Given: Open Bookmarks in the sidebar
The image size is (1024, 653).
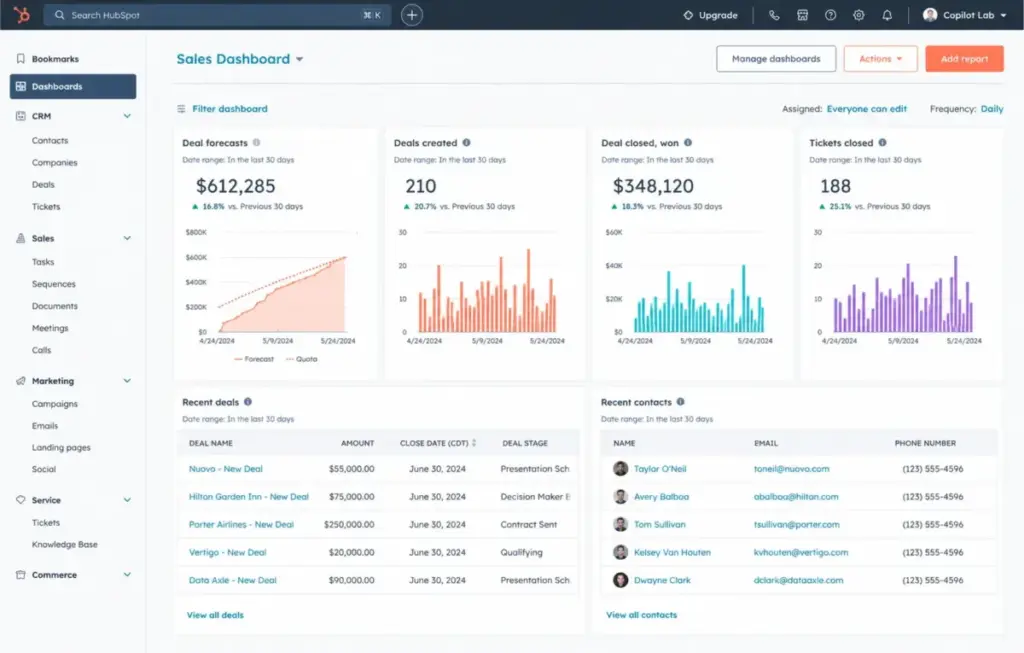Looking at the screenshot, I should (47, 59).
